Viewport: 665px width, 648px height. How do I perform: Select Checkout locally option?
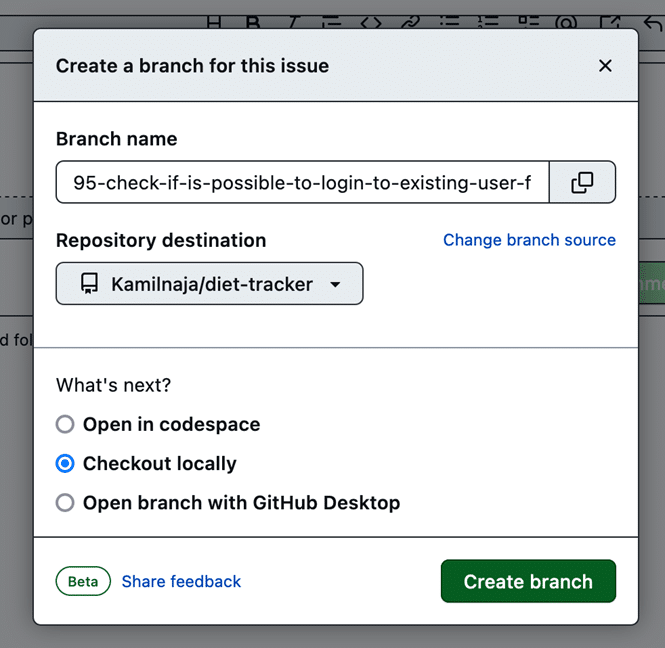pos(65,464)
